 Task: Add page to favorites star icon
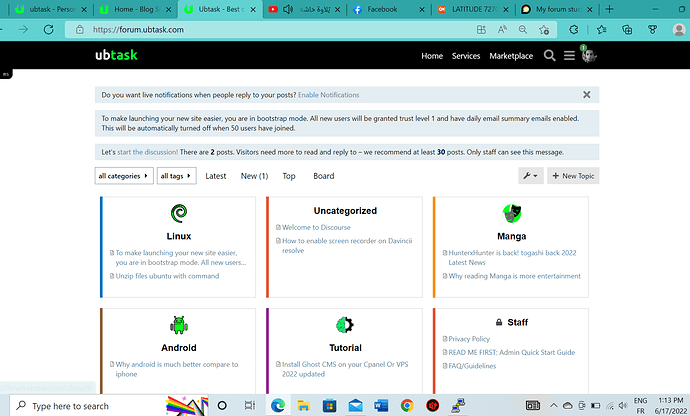[x=544, y=29]
